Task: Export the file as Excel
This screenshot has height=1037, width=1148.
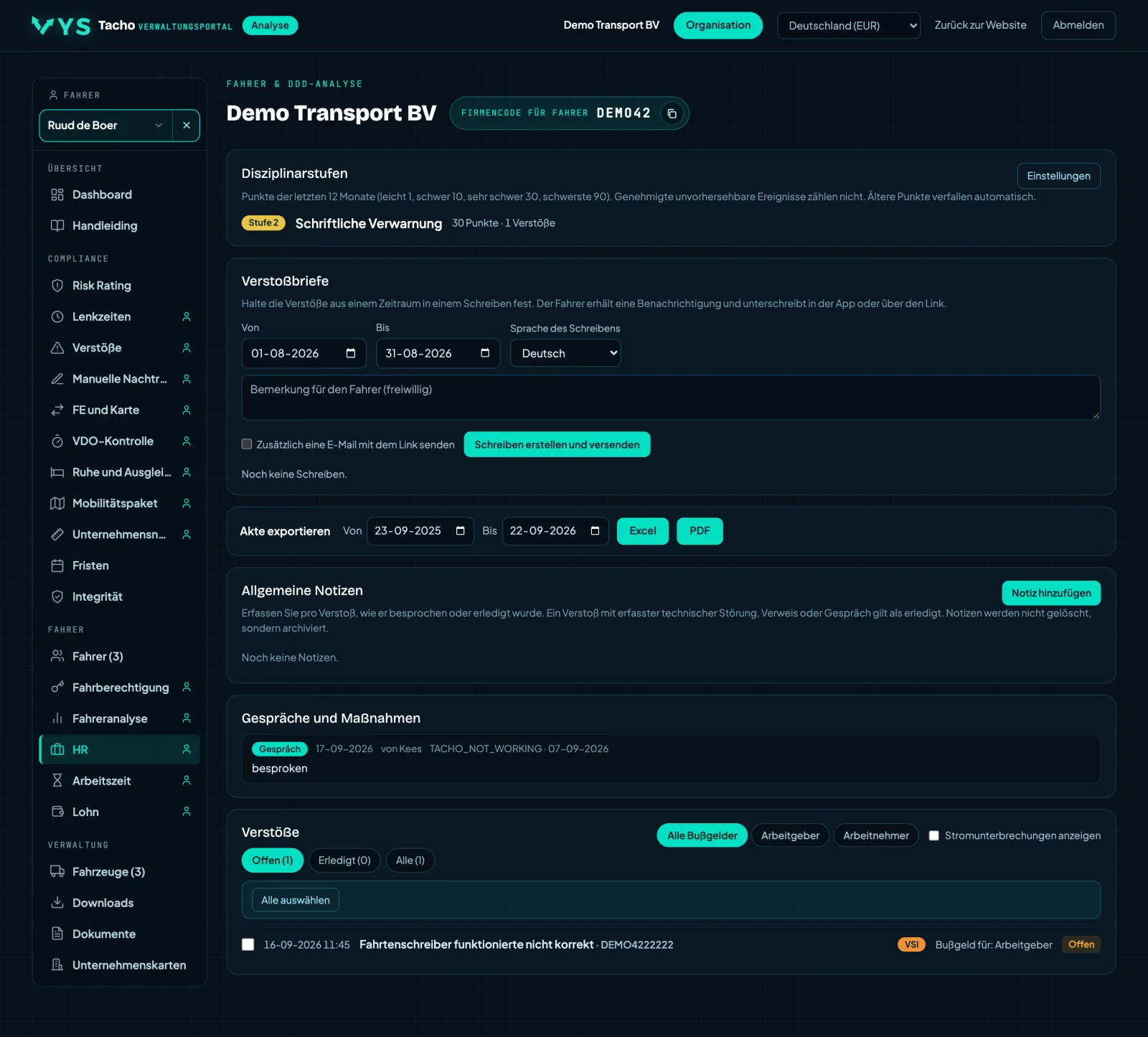Action: click(643, 531)
